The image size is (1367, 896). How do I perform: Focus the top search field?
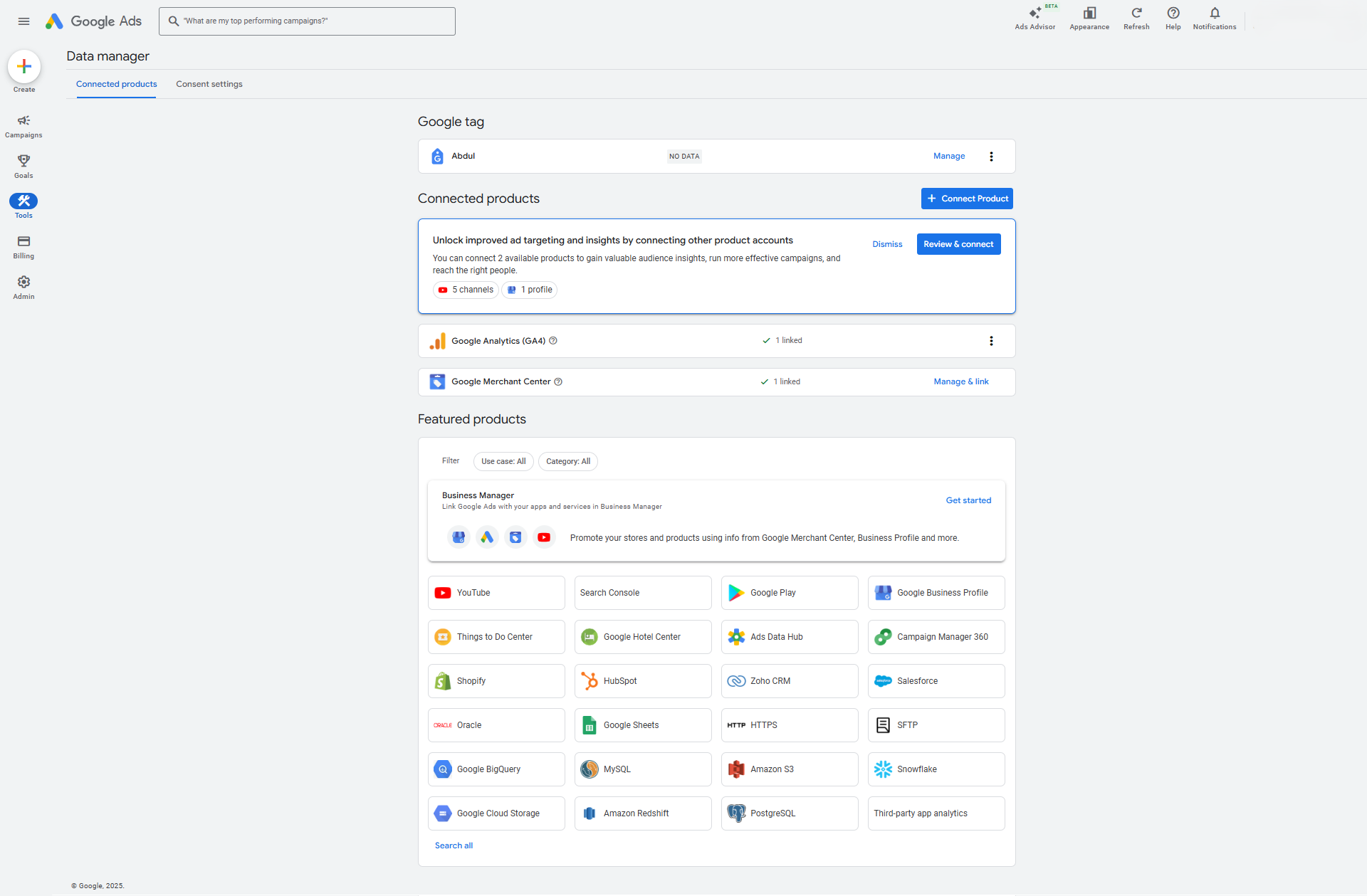click(307, 21)
